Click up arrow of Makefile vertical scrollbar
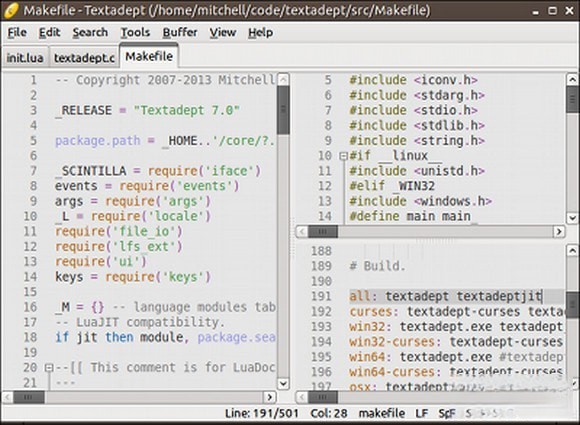Image resolution: width=580 pixels, height=425 pixels. 572,251
